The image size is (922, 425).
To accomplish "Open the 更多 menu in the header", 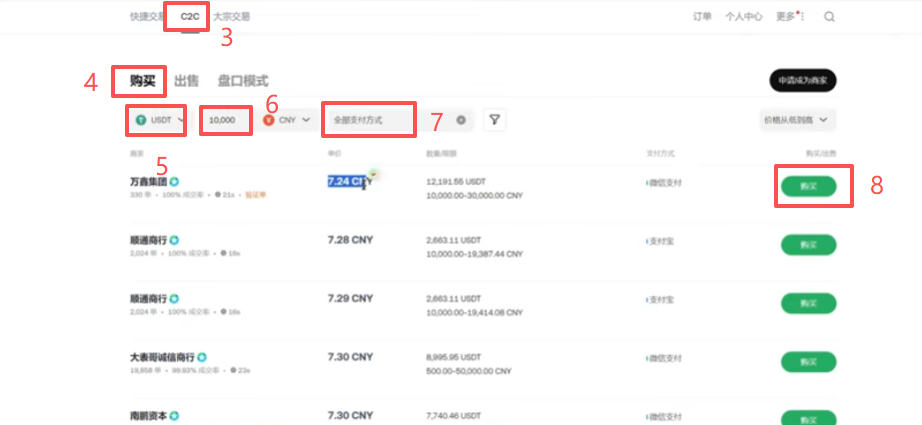I will pos(790,16).
